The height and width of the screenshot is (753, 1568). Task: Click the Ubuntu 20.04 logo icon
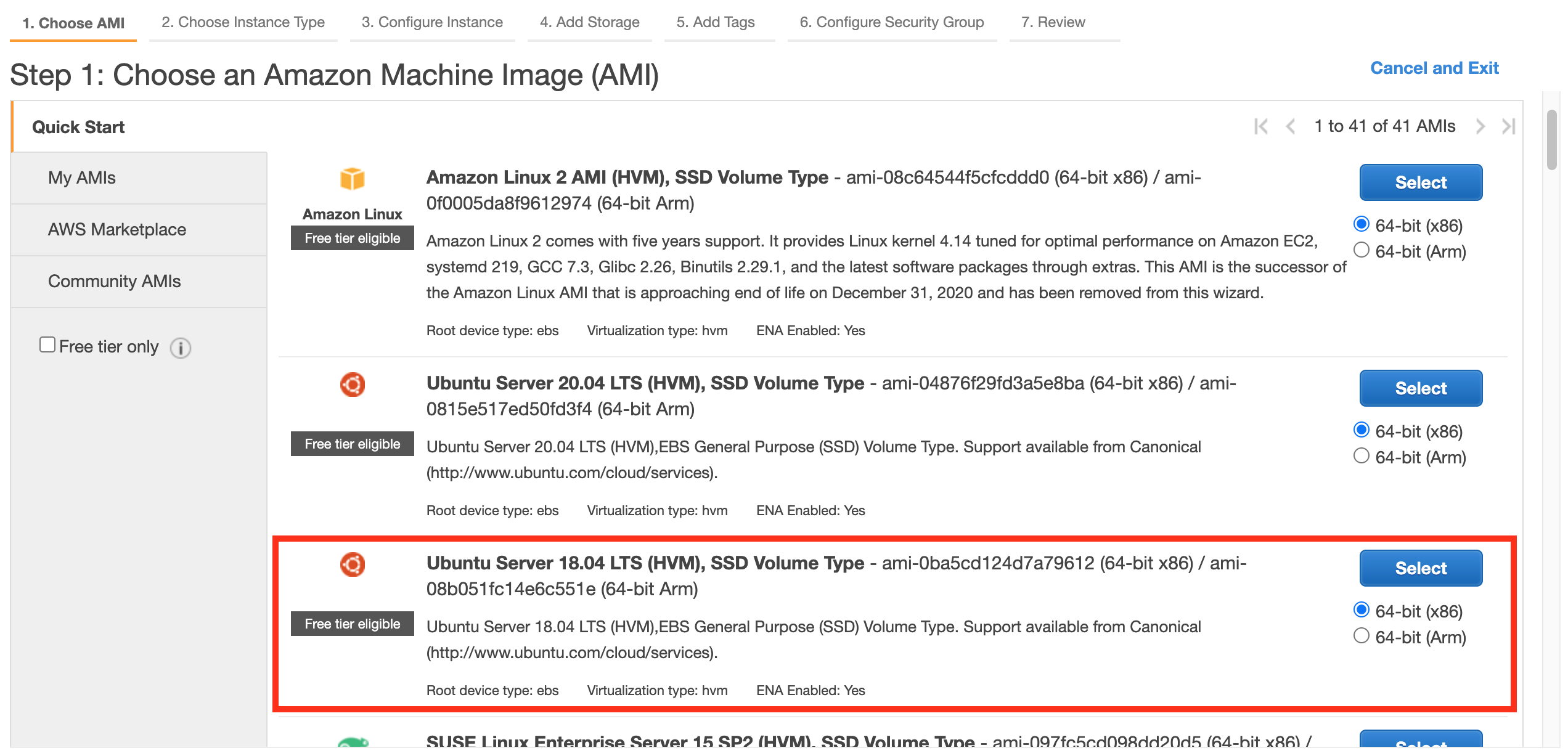point(352,385)
